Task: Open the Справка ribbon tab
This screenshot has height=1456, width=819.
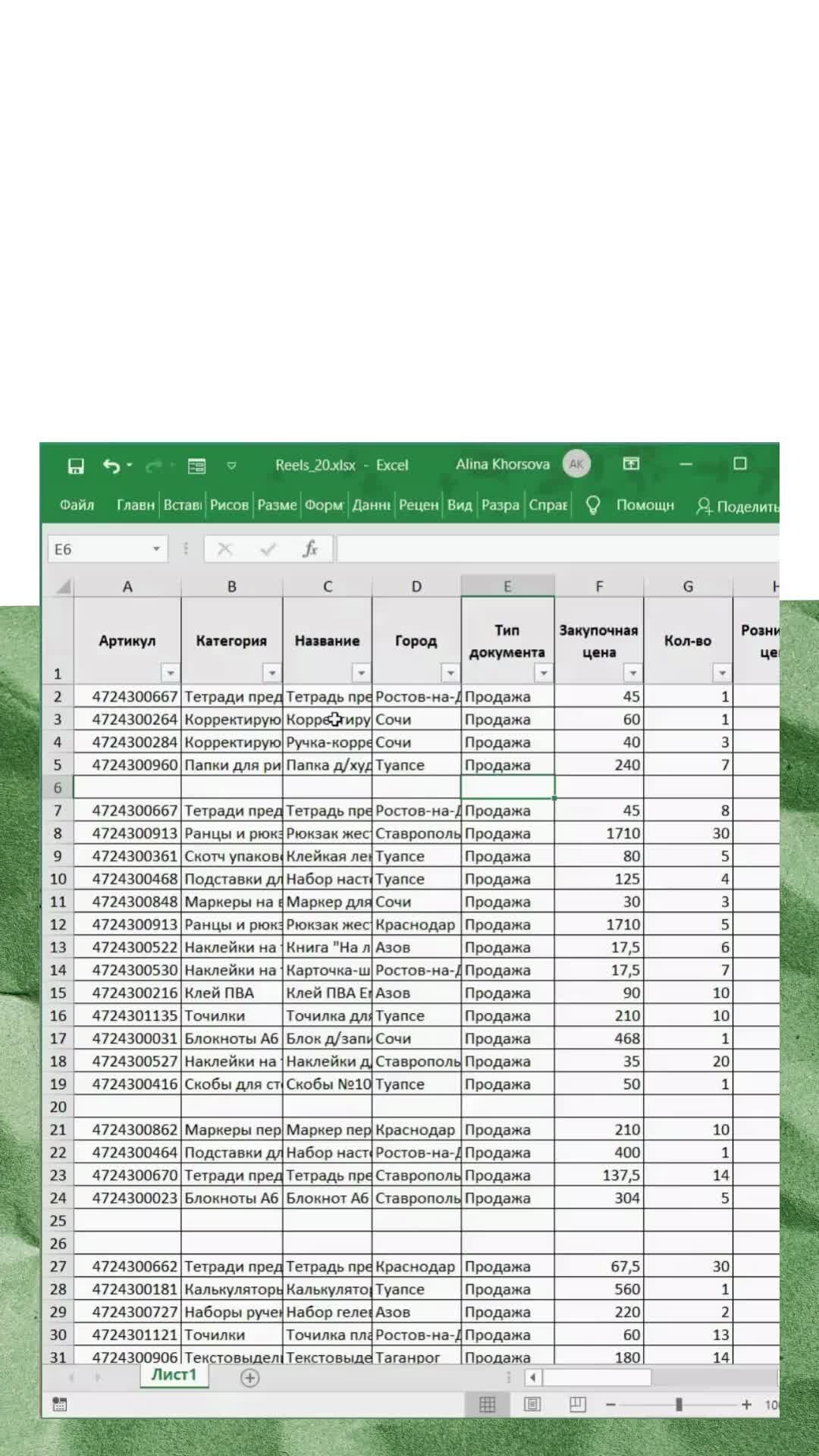Action: pyautogui.click(x=548, y=505)
